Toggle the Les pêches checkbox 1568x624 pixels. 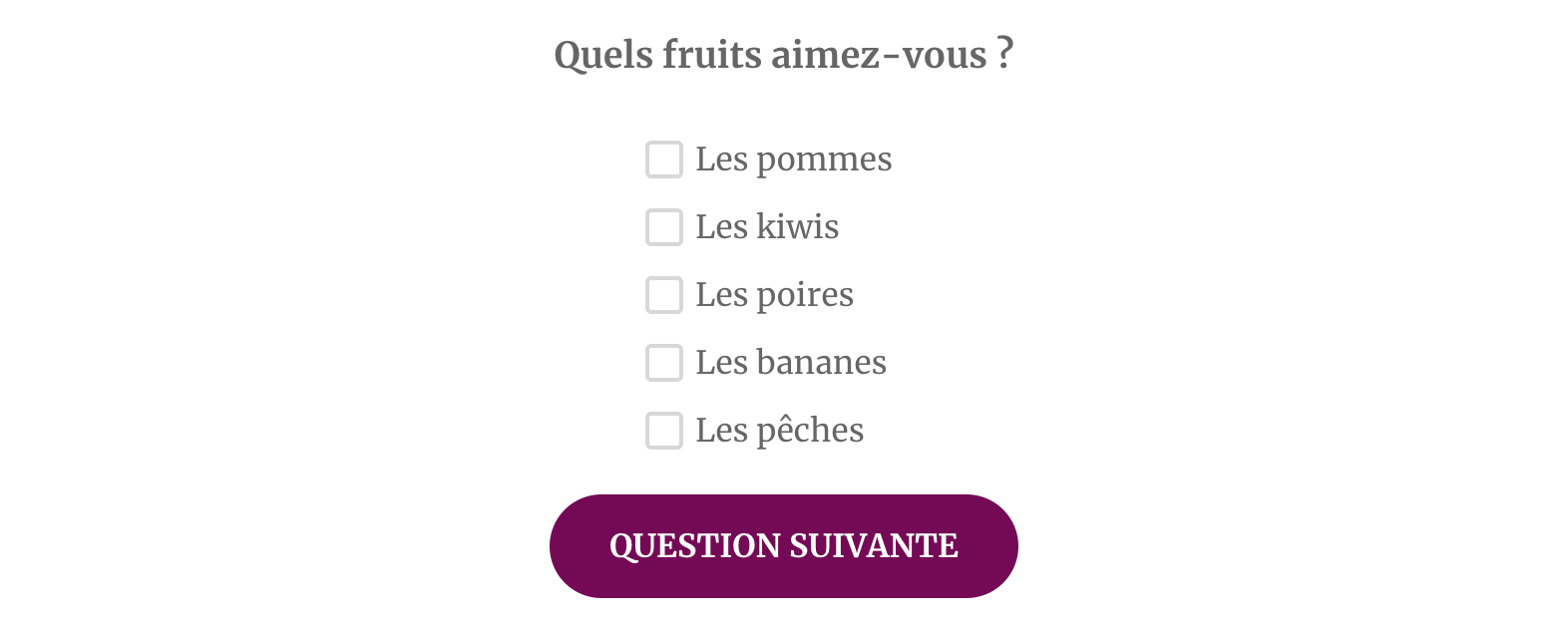tap(664, 431)
